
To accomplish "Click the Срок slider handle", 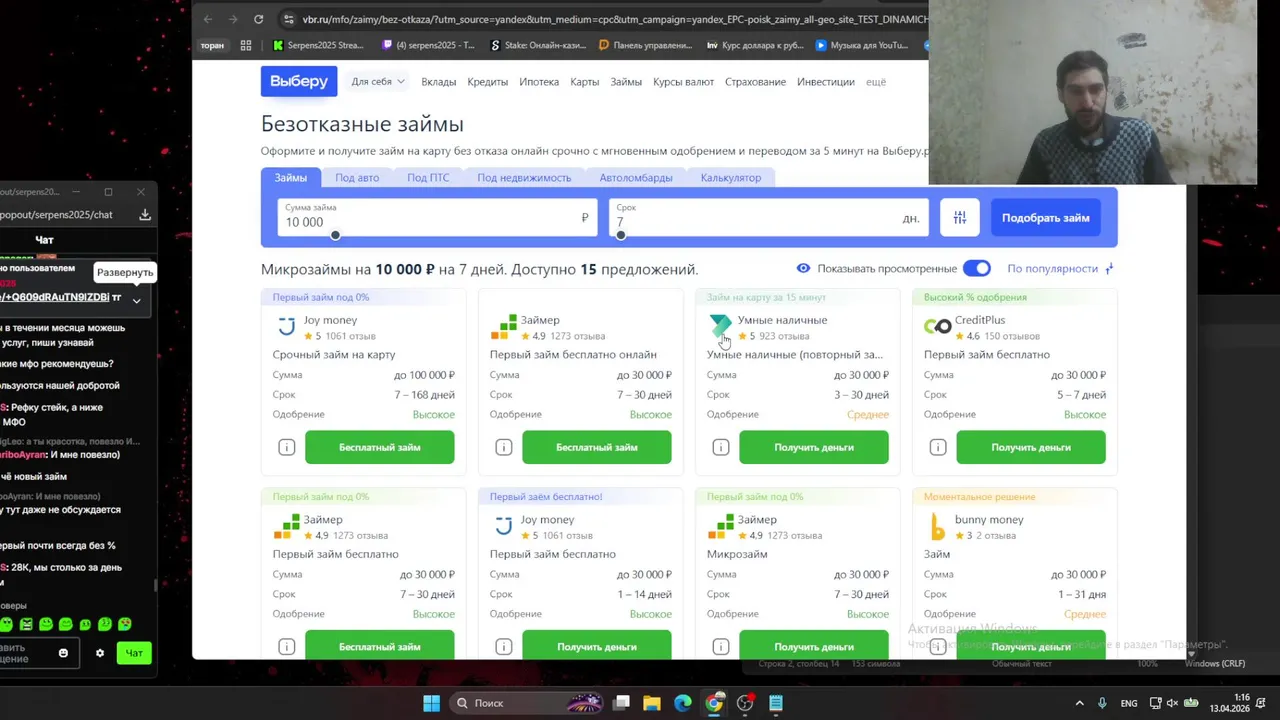I will coord(621,235).
